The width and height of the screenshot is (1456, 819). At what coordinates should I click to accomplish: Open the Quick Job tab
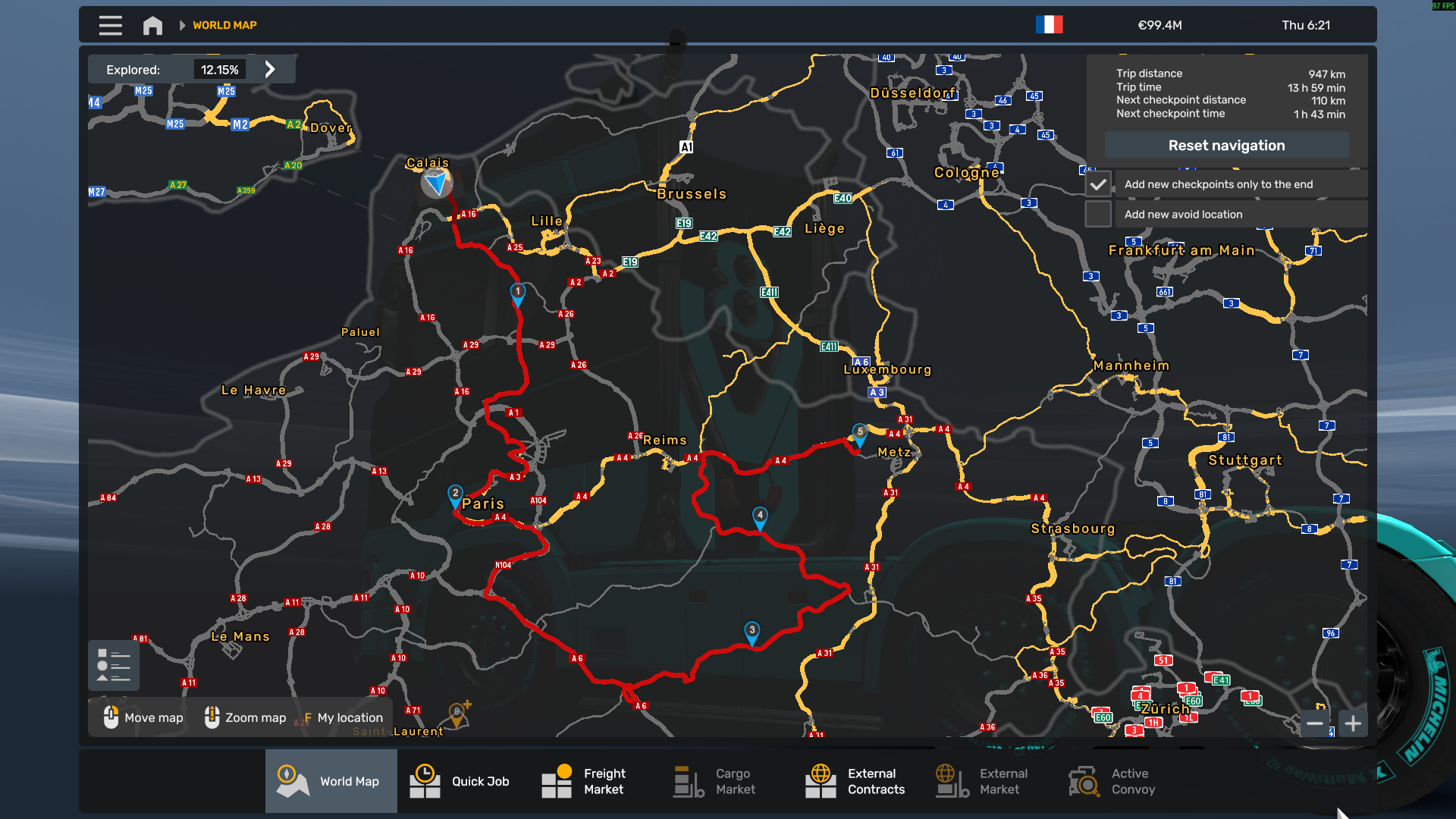click(x=463, y=781)
